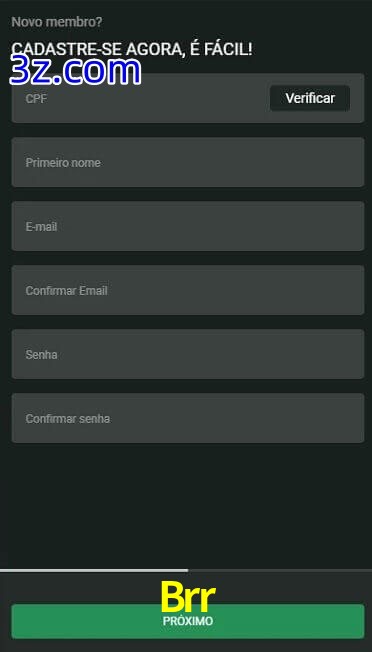Focus the CPF input field
This screenshot has width=372, height=652.
[141, 98]
